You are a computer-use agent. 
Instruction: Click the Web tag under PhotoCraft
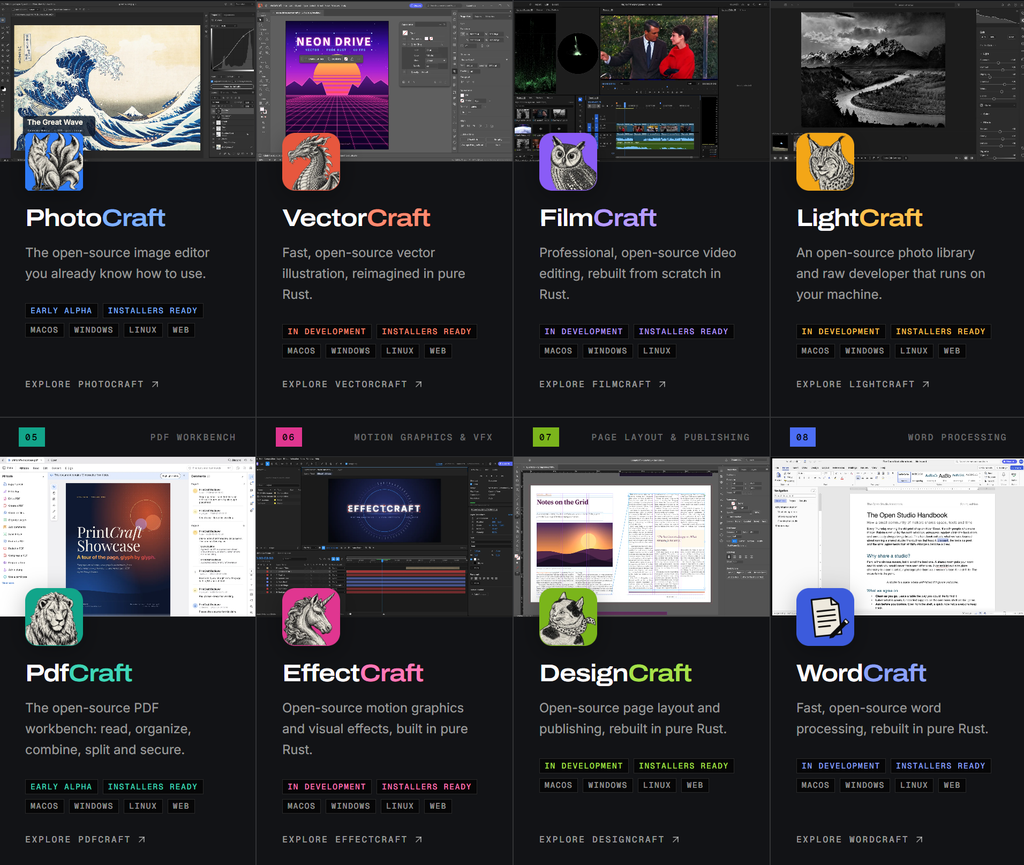[181, 330]
